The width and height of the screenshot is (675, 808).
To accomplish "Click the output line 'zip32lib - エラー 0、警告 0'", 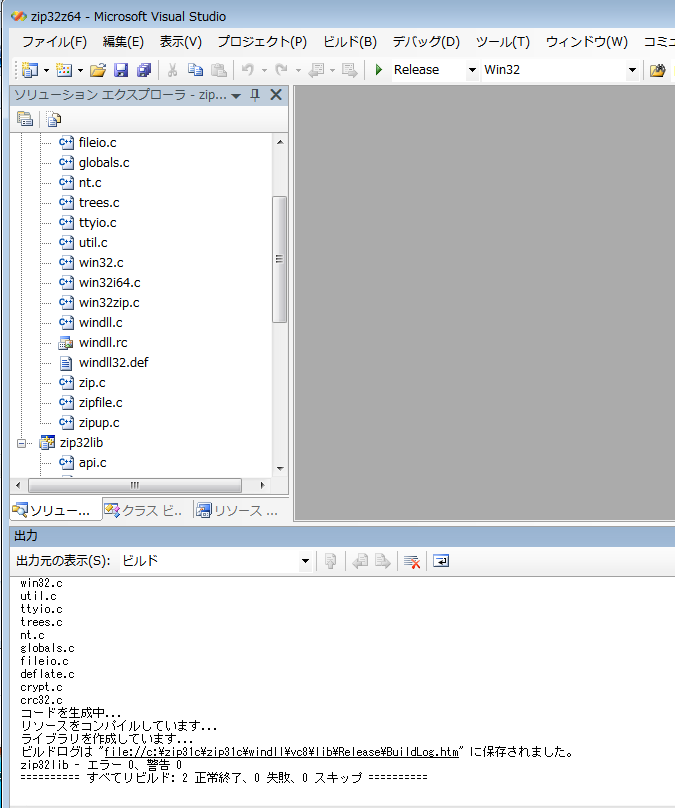I will [101, 765].
